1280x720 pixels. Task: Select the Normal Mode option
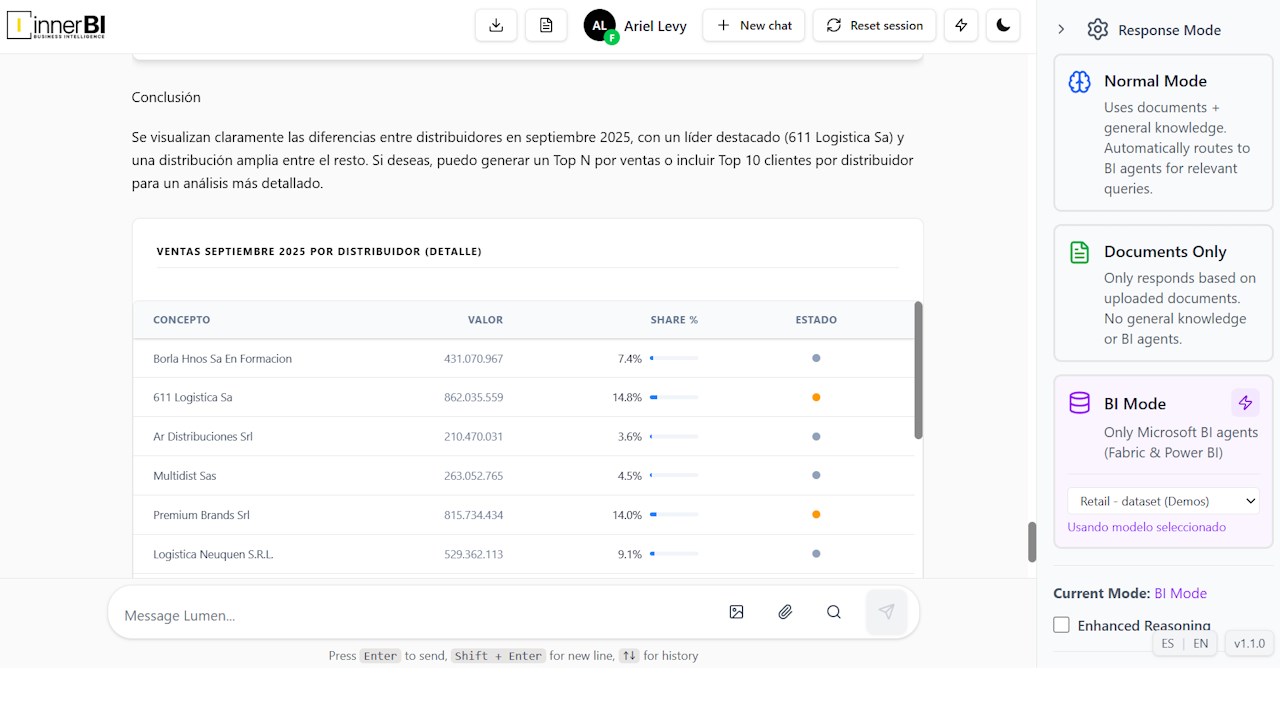coord(1163,133)
